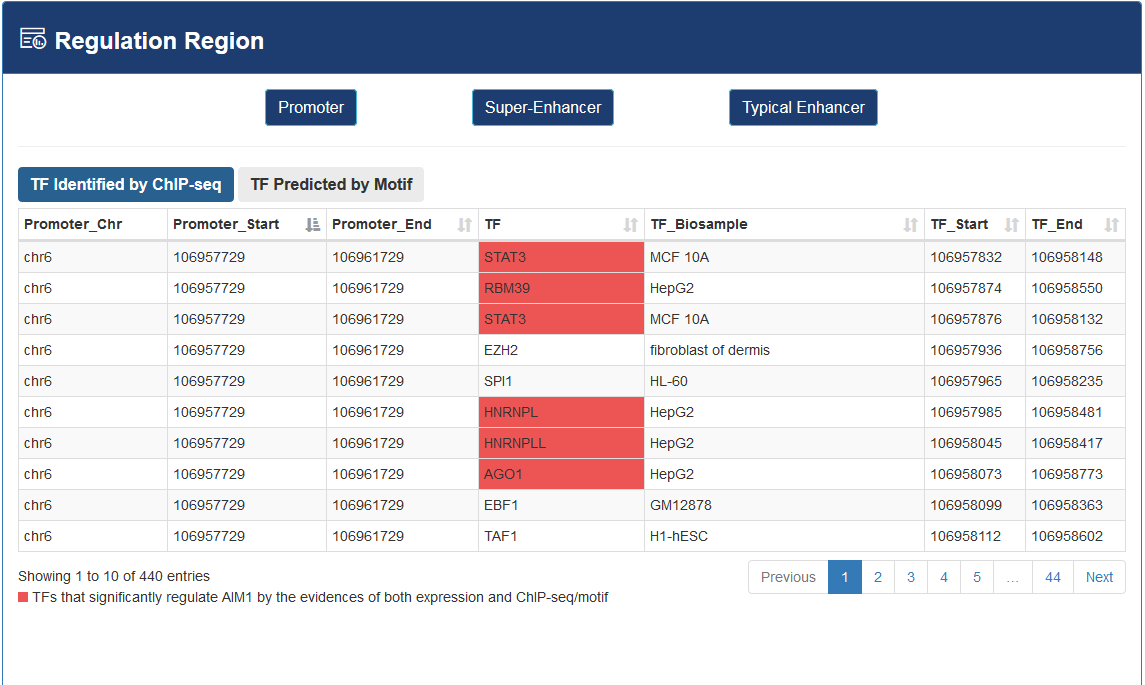Click STAT3 cell with TF_Start 106957876

[x=561, y=319]
